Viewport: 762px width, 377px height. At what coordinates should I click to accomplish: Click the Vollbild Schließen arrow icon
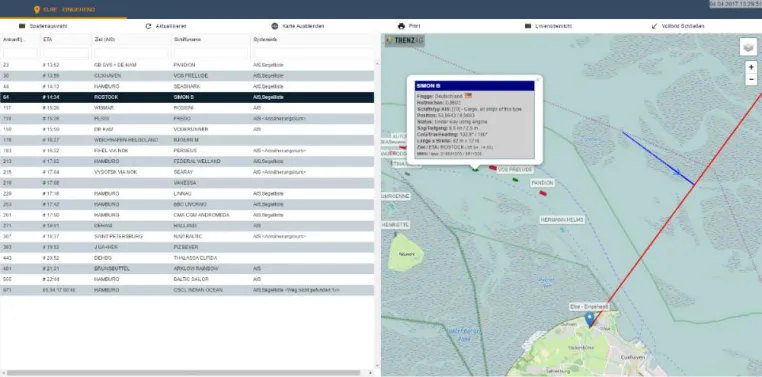coord(654,26)
